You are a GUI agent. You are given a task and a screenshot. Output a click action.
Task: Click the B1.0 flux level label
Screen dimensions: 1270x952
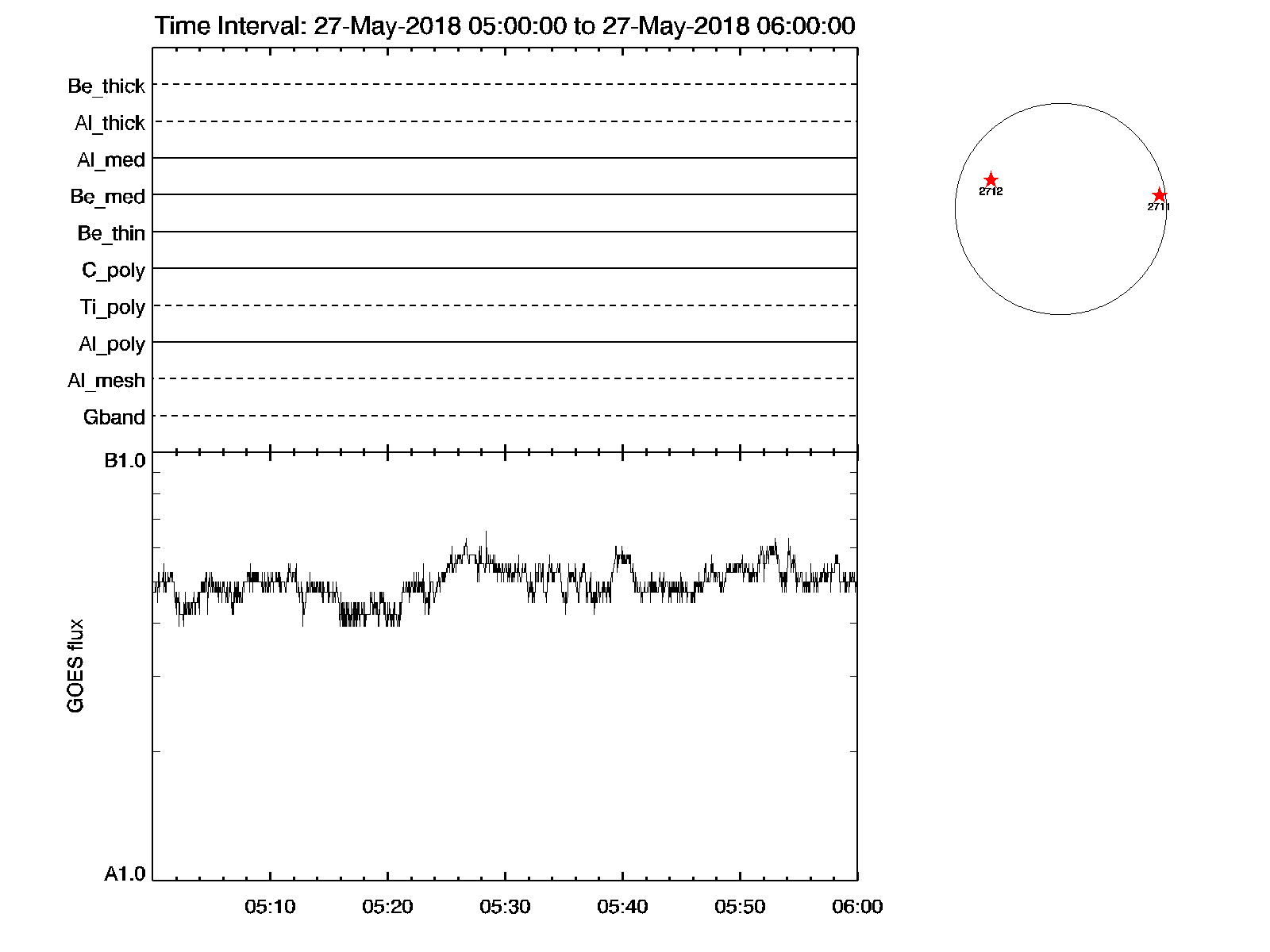[x=125, y=461]
